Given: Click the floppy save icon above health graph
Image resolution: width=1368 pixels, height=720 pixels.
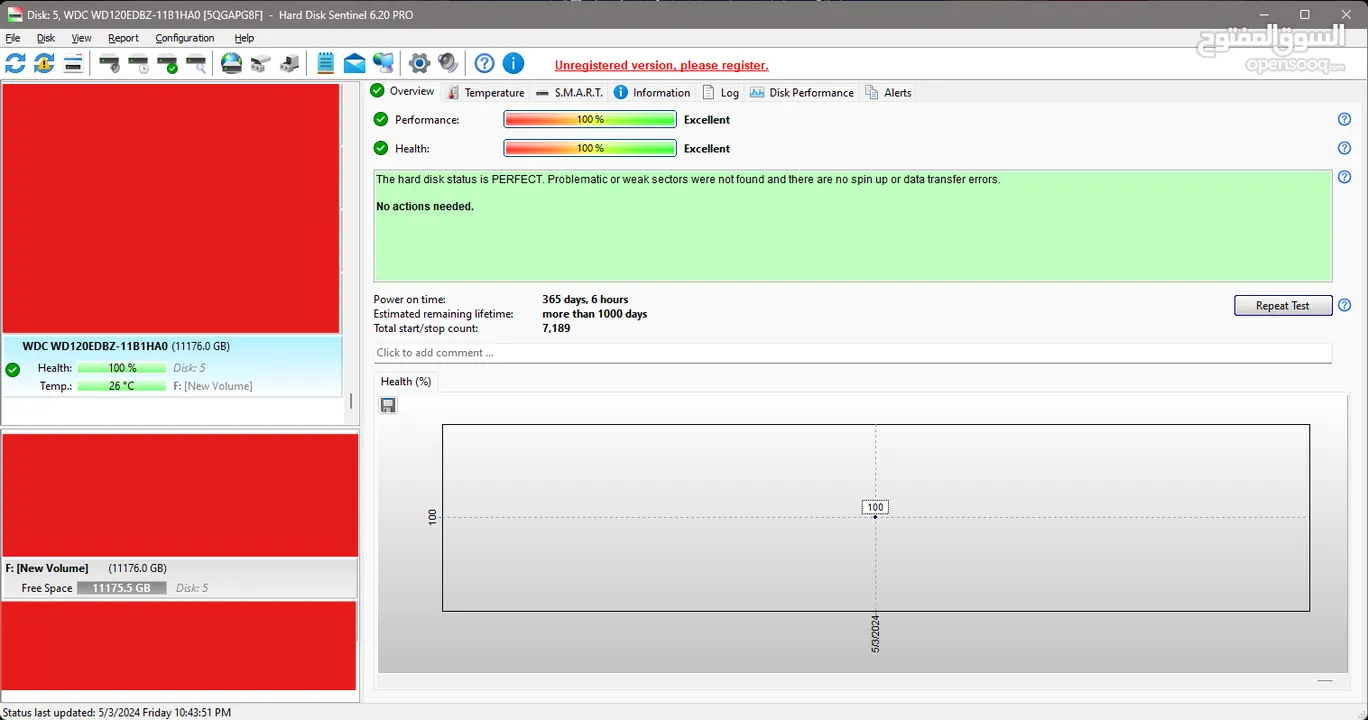Looking at the screenshot, I should click(x=388, y=405).
